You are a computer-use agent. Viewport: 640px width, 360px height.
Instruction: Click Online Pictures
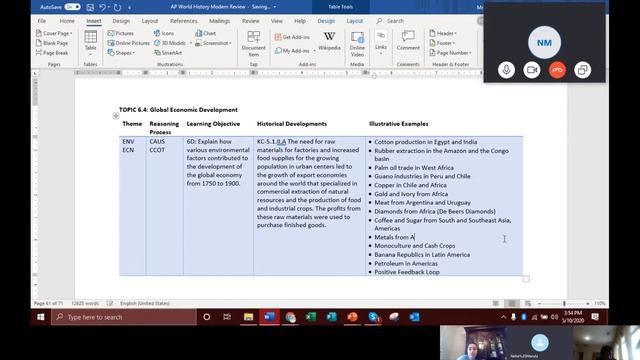[x=129, y=43]
